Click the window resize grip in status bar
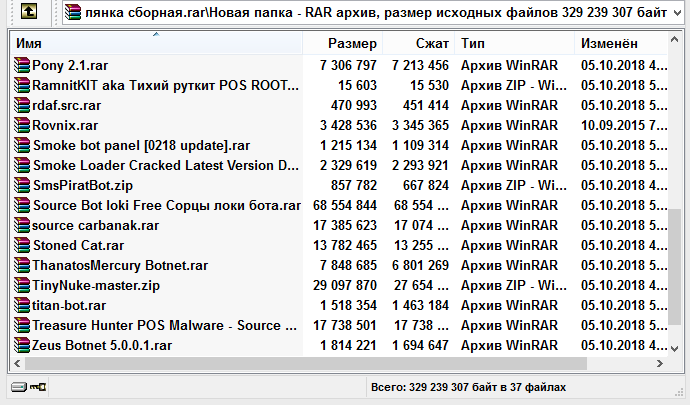Viewport: 690px width, 405px height. [679, 392]
